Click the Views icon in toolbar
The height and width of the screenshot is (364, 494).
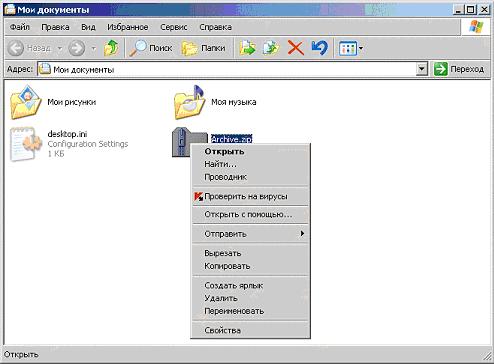coord(348,49)
